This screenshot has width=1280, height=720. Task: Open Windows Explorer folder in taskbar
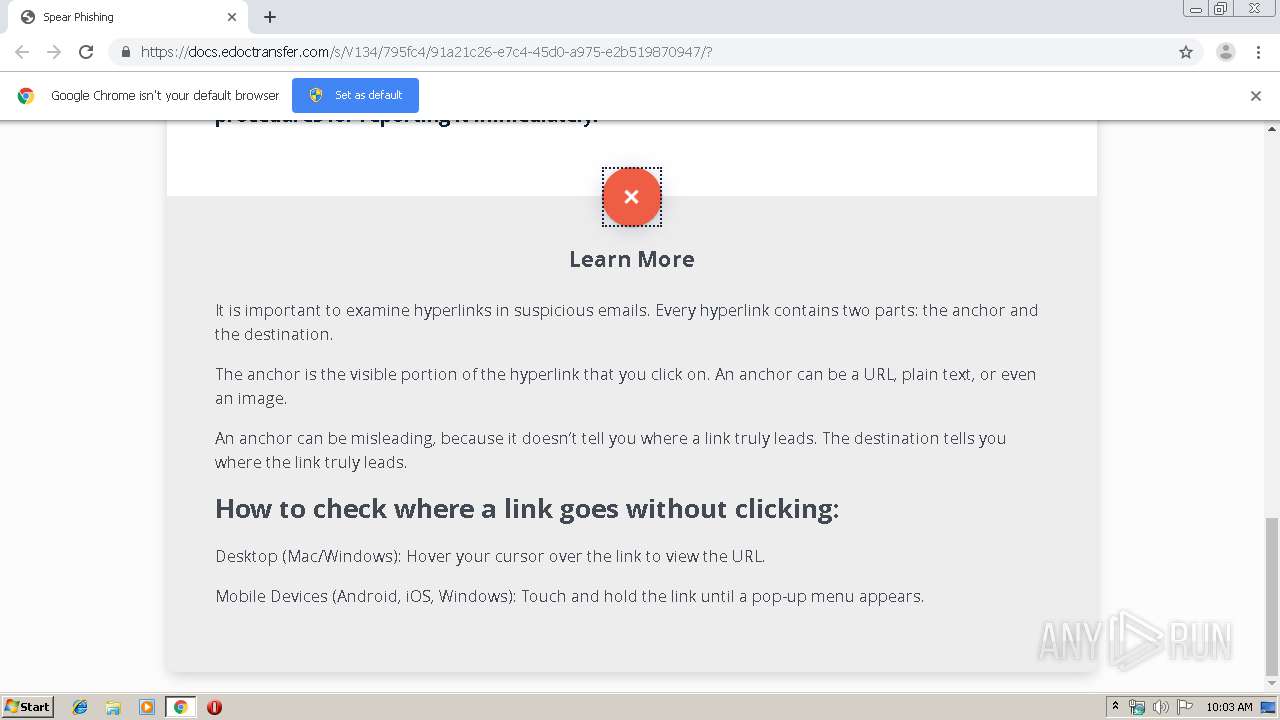click(113, 707)
